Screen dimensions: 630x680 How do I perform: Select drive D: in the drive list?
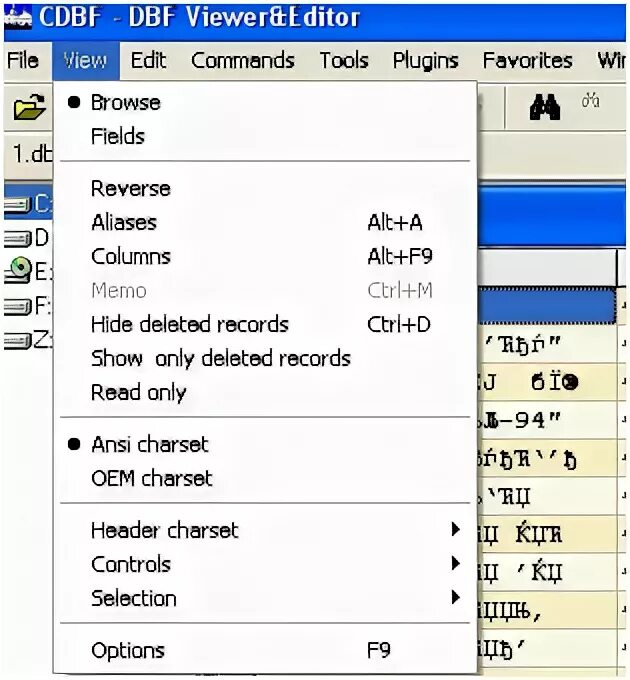(27, 238)
